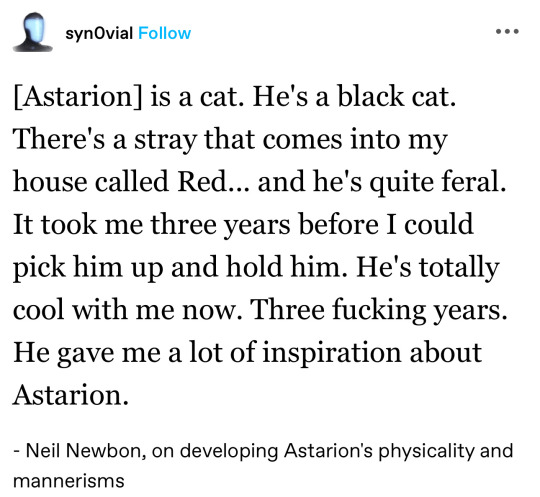Viewport: 540px width, 497px height.
Task: Click the word "inspiration" in the quote
Action: pos(332,353)
